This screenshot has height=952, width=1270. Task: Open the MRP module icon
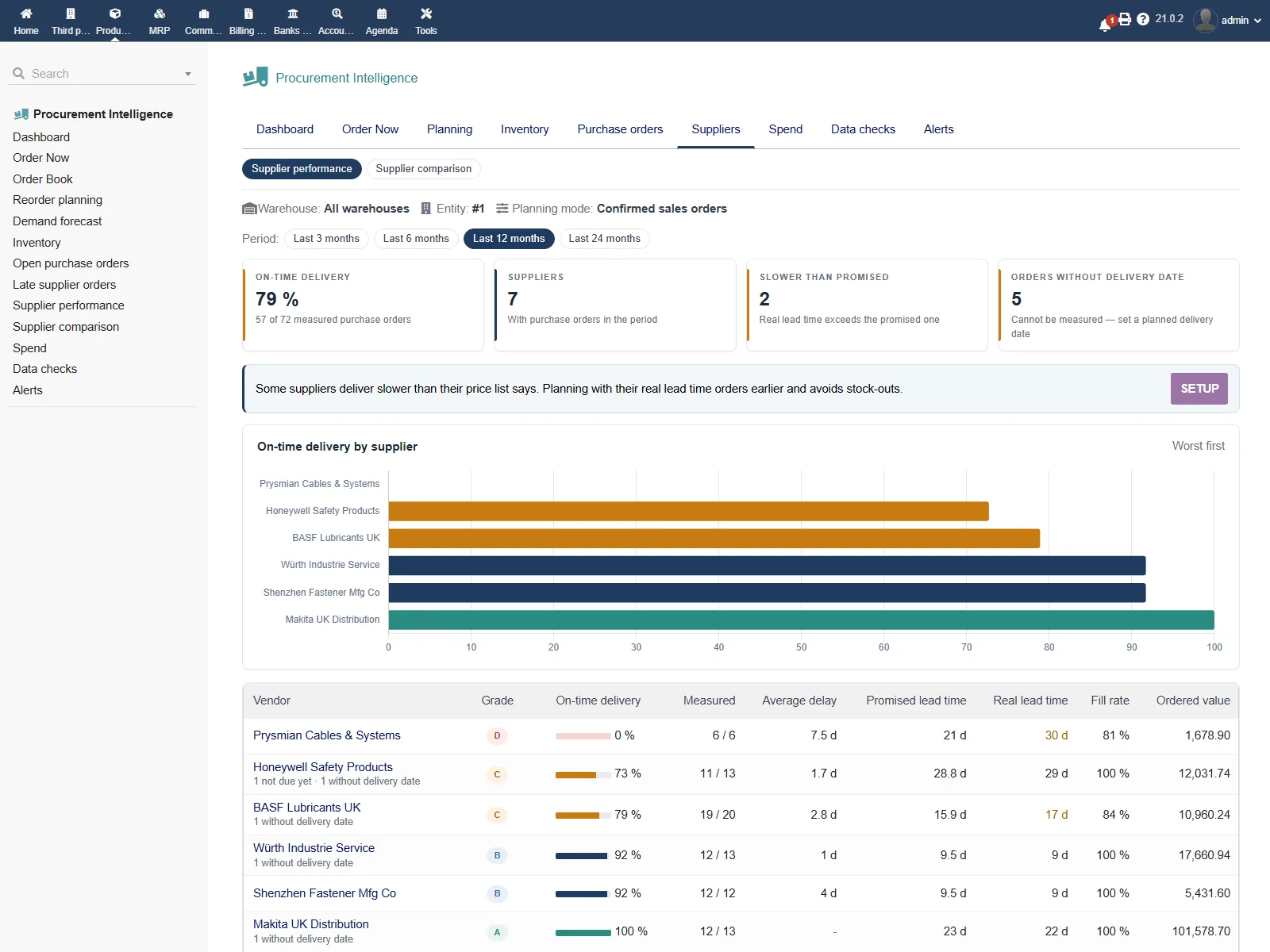pos(160,13)
